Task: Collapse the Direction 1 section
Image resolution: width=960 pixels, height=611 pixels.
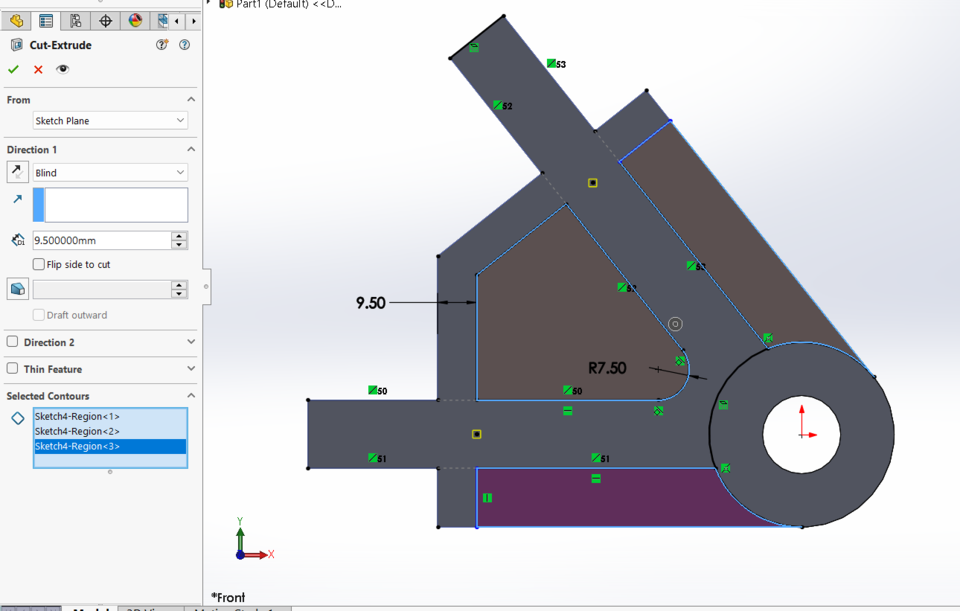Action: click(190, 149)
